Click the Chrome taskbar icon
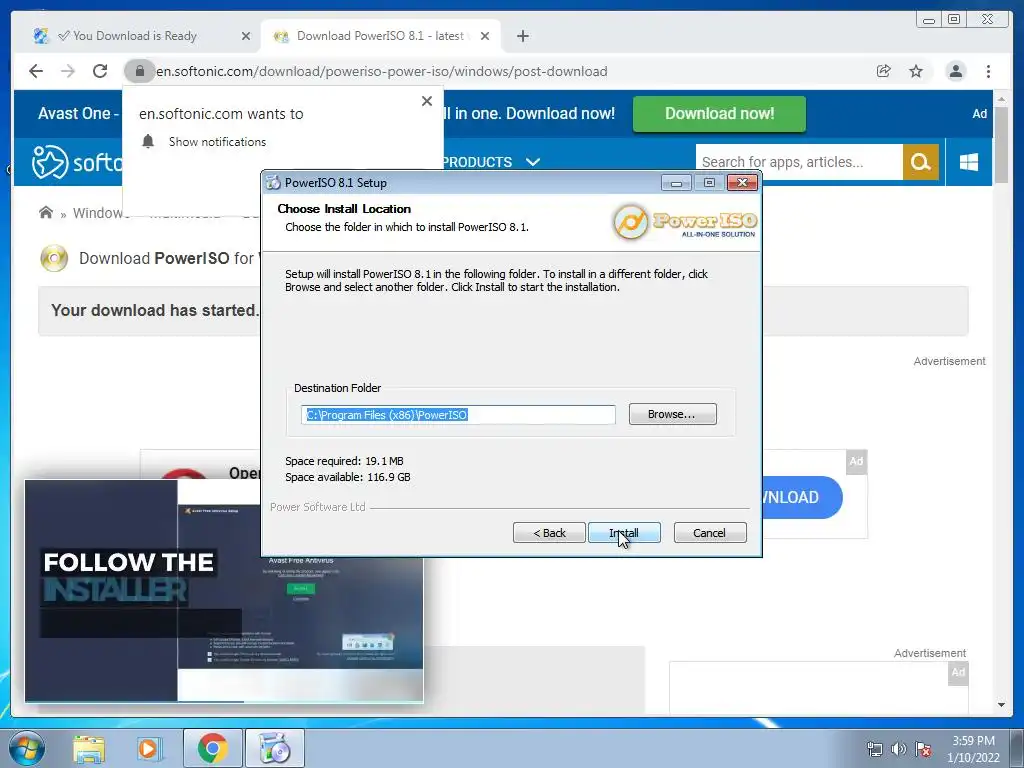The image size is (1024, 768). click(212, 748)
